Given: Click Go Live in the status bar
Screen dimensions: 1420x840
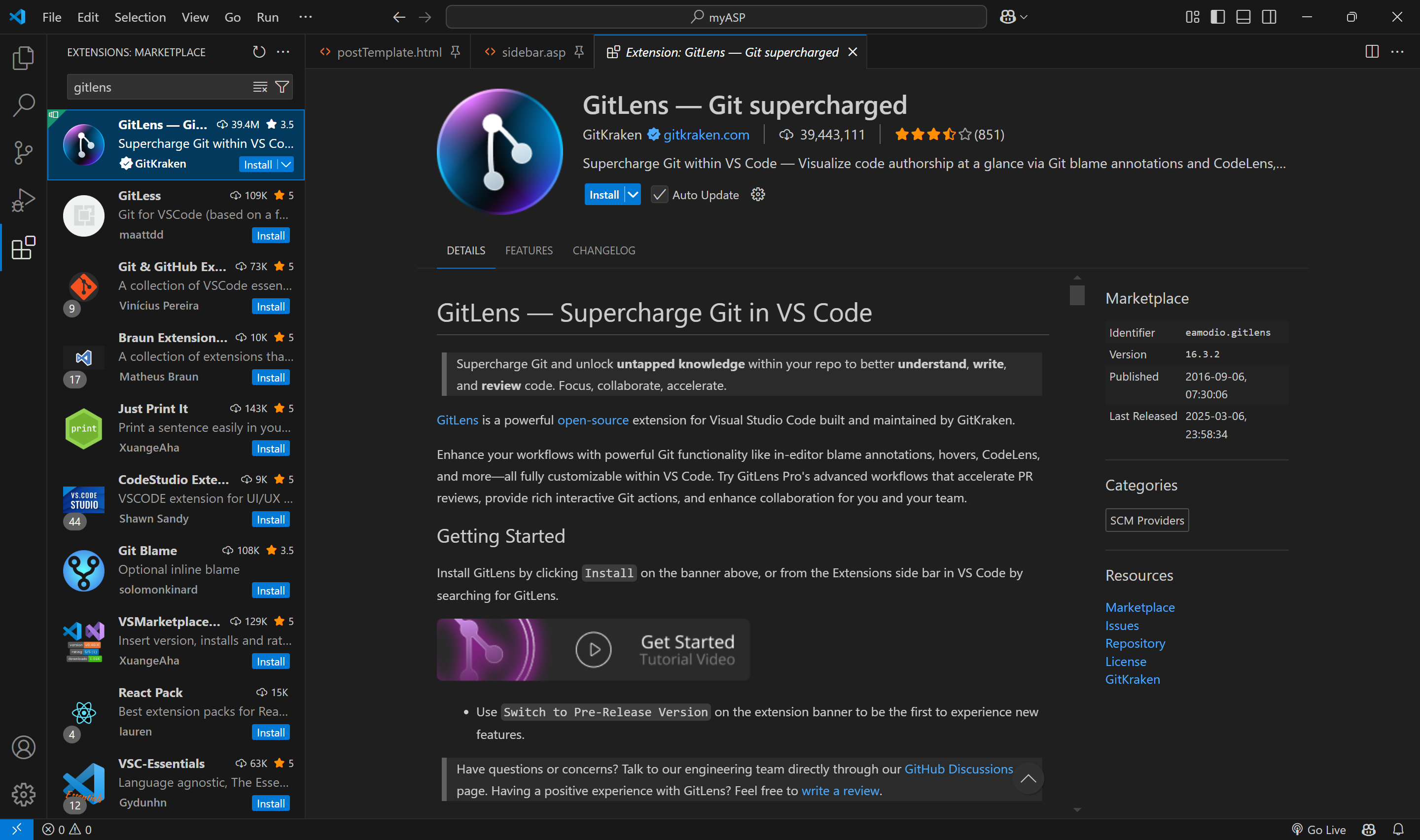Looking at the screenshot, I should pyautogui.click(x=1319, y=829).
